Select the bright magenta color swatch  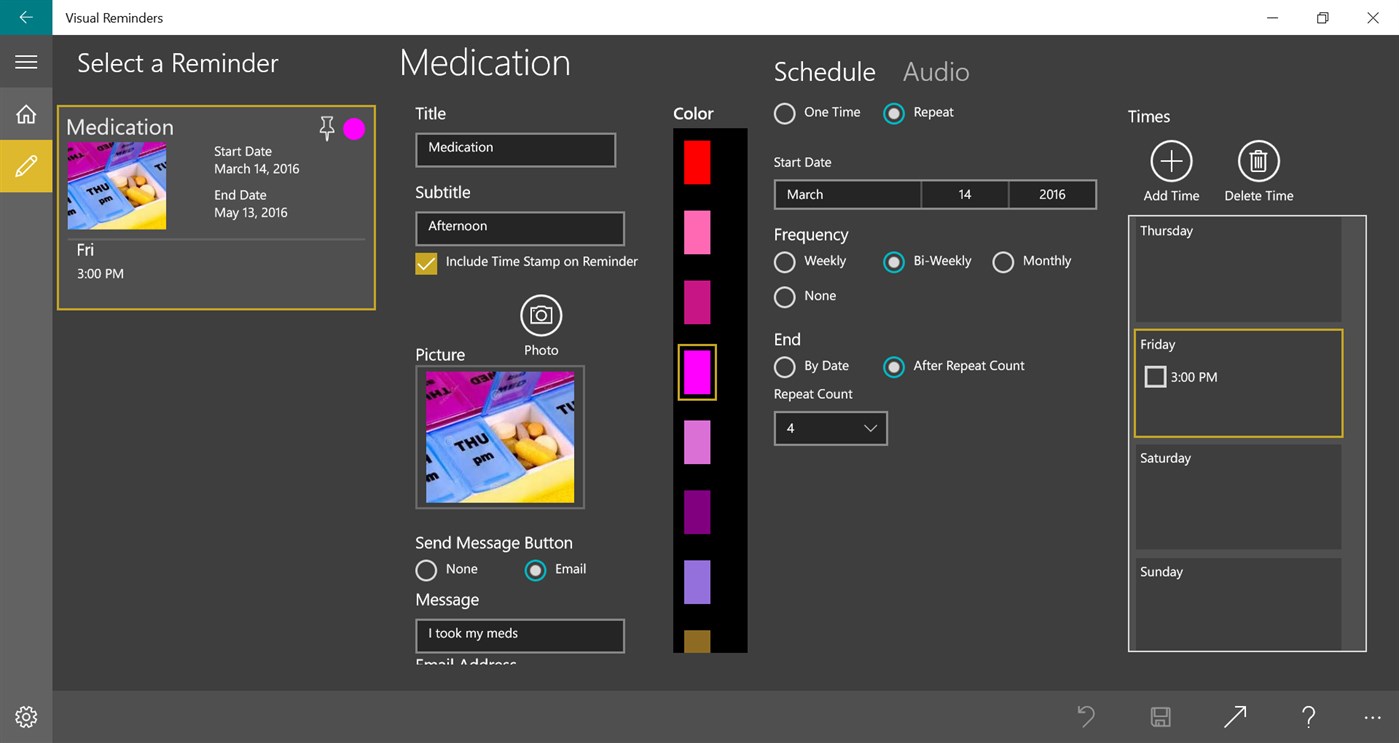(x=697, y=372)
